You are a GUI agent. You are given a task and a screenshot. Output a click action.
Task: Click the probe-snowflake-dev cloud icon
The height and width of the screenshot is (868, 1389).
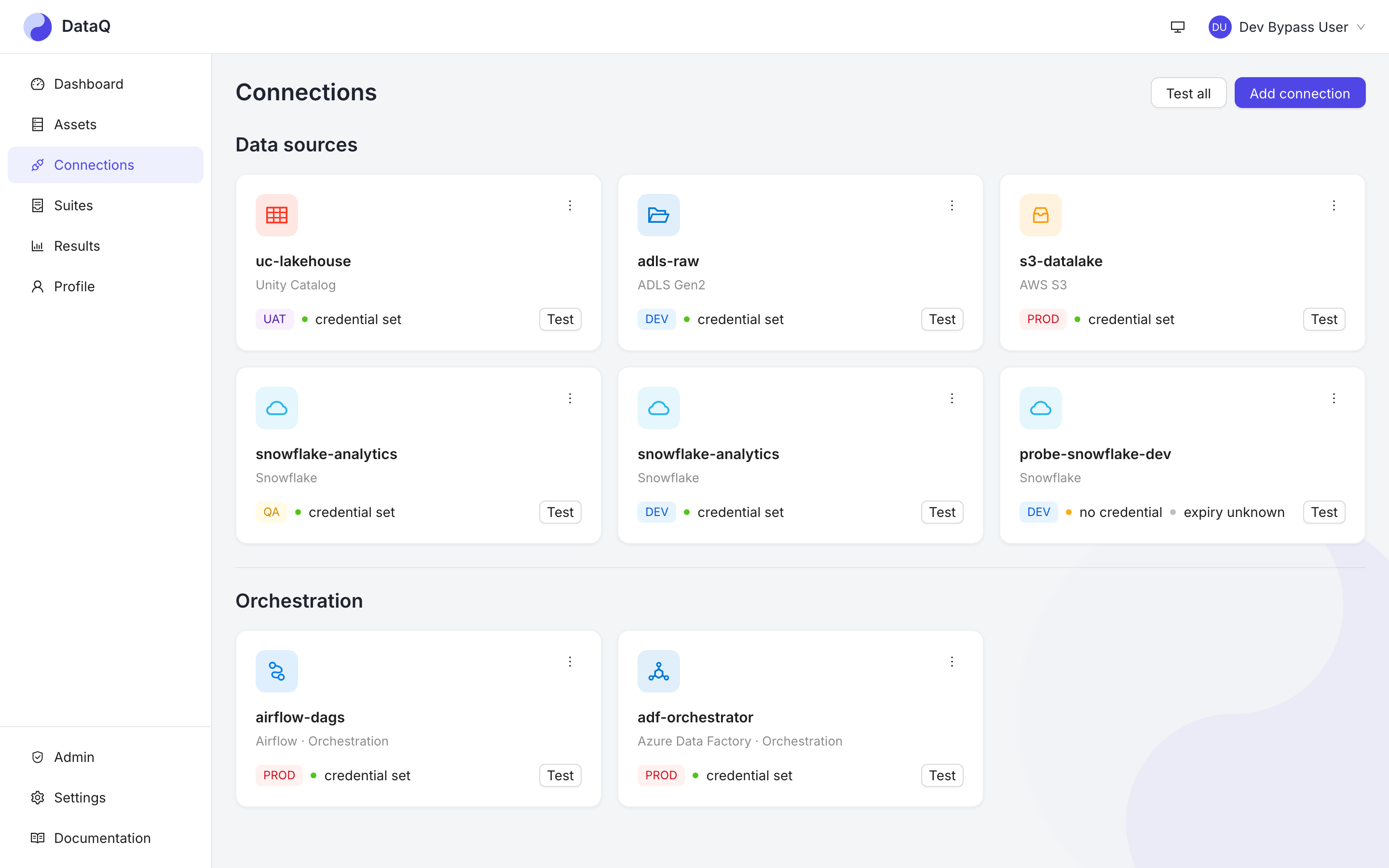click(1041, 408)
